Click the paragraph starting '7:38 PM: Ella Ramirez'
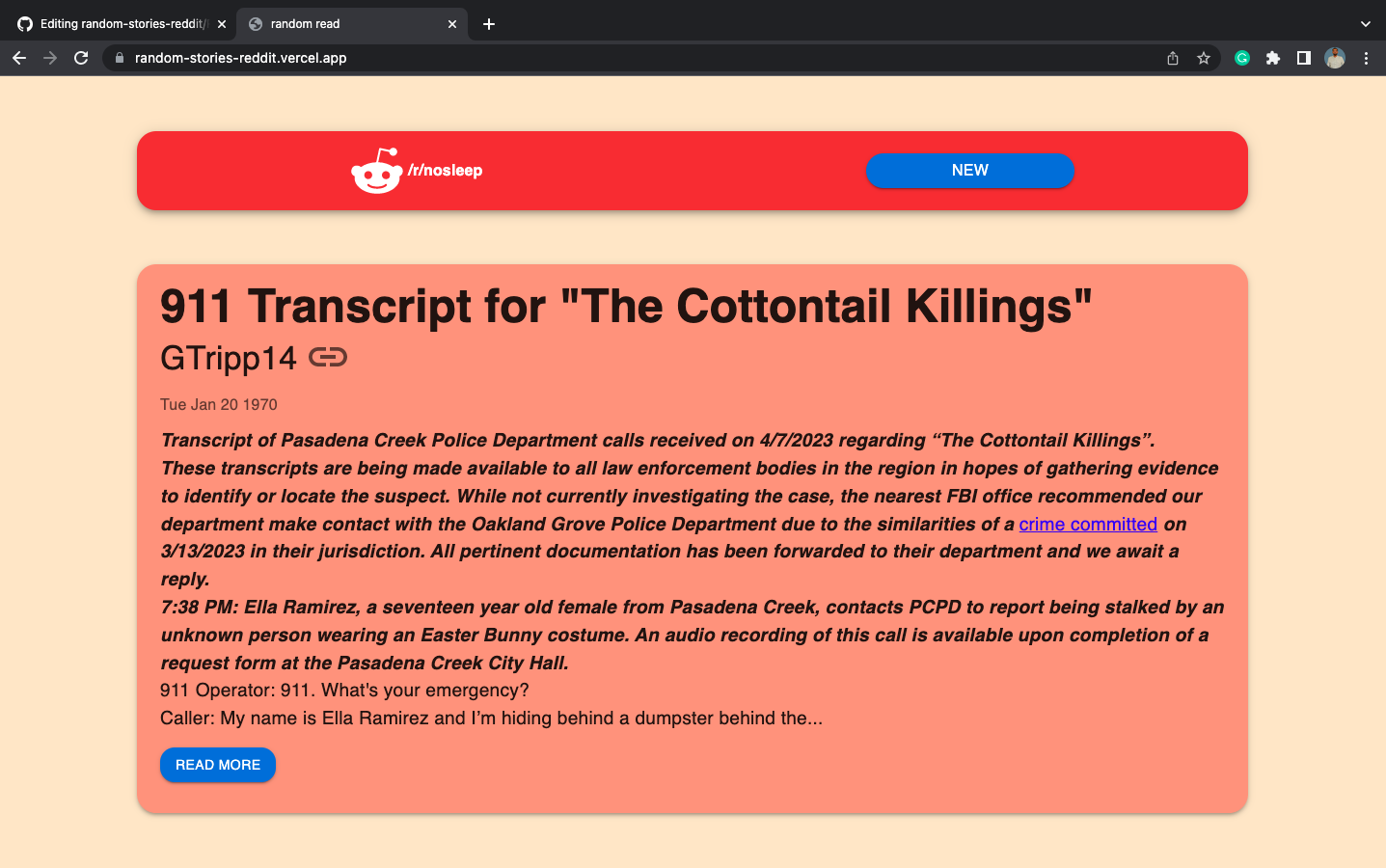The image size is (1386, 868). [x=693, y=635]
